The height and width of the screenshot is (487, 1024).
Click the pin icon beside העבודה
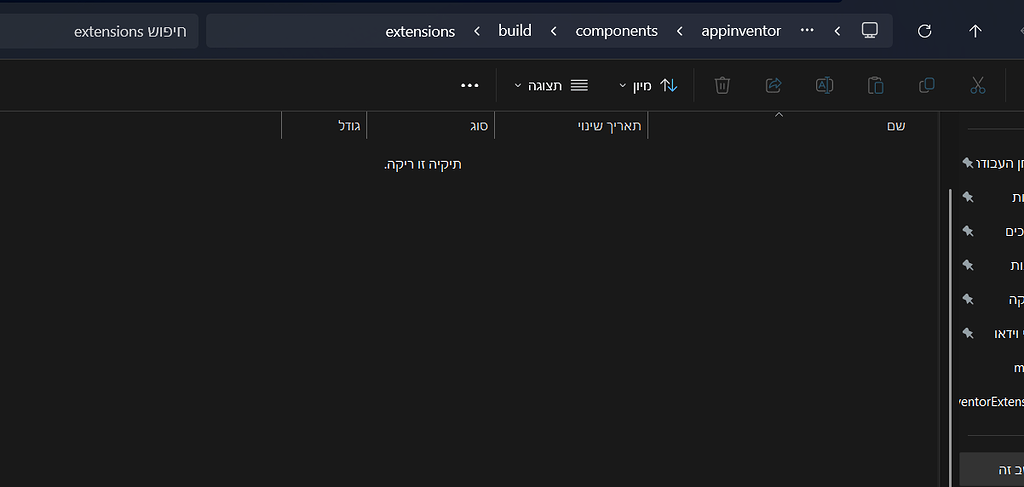pyautogui.click(x=968, y=163)
